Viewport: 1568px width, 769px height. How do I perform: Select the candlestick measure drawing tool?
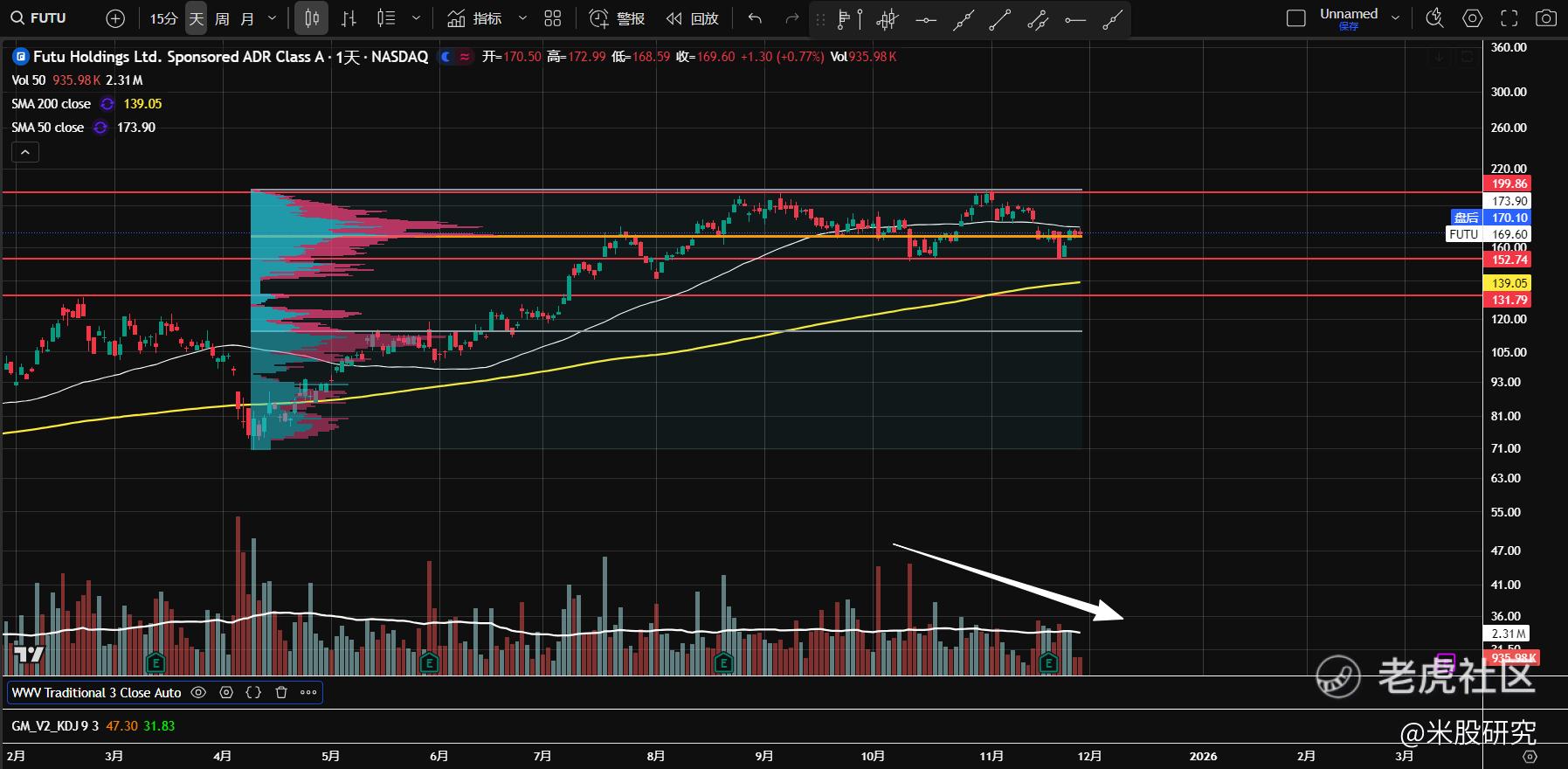point(888,18)
